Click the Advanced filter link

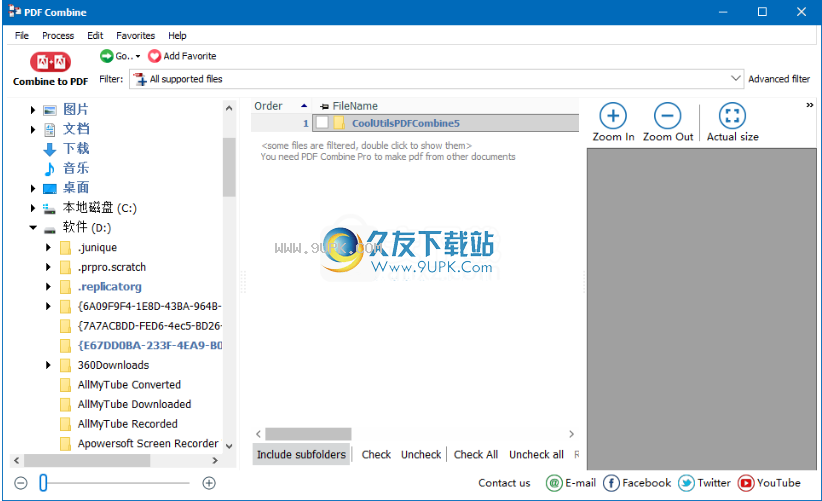coord(778,79)
